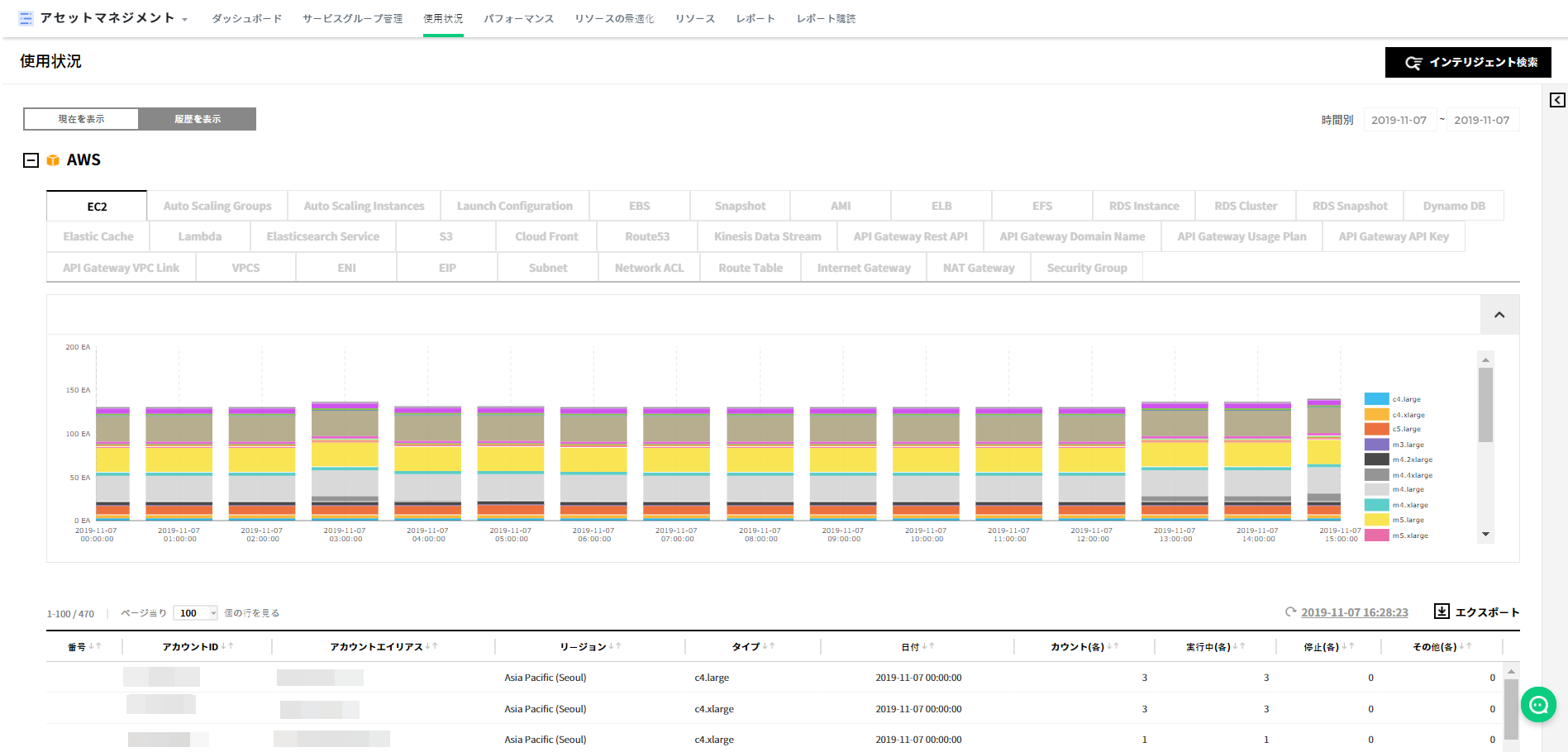Click the AWS orange cube icon

tap(53, 160)
